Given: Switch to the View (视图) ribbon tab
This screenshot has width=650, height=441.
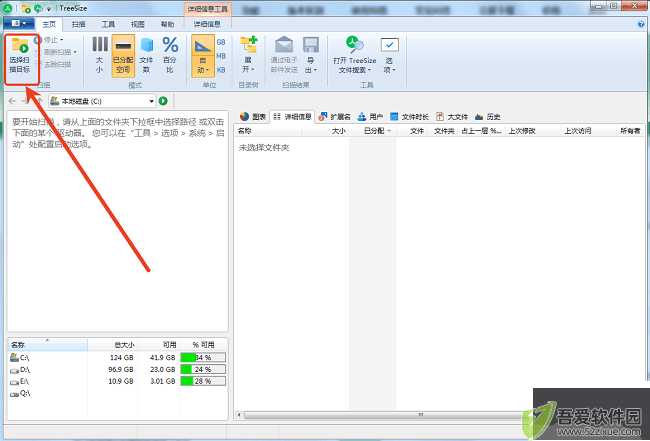Looking at the screenshot, I should (x=138, y=24).
